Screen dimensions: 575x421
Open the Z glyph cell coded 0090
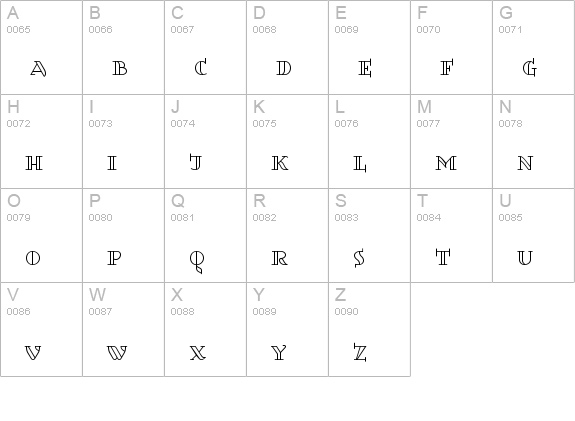click(369, 329)
